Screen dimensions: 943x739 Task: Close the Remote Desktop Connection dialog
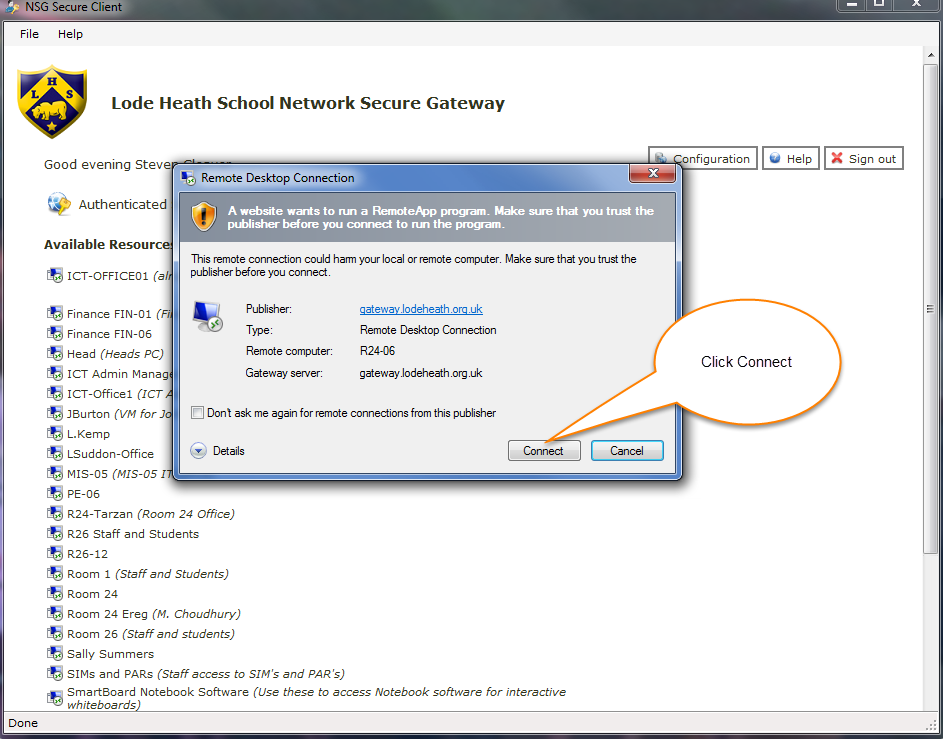[654, 174]
